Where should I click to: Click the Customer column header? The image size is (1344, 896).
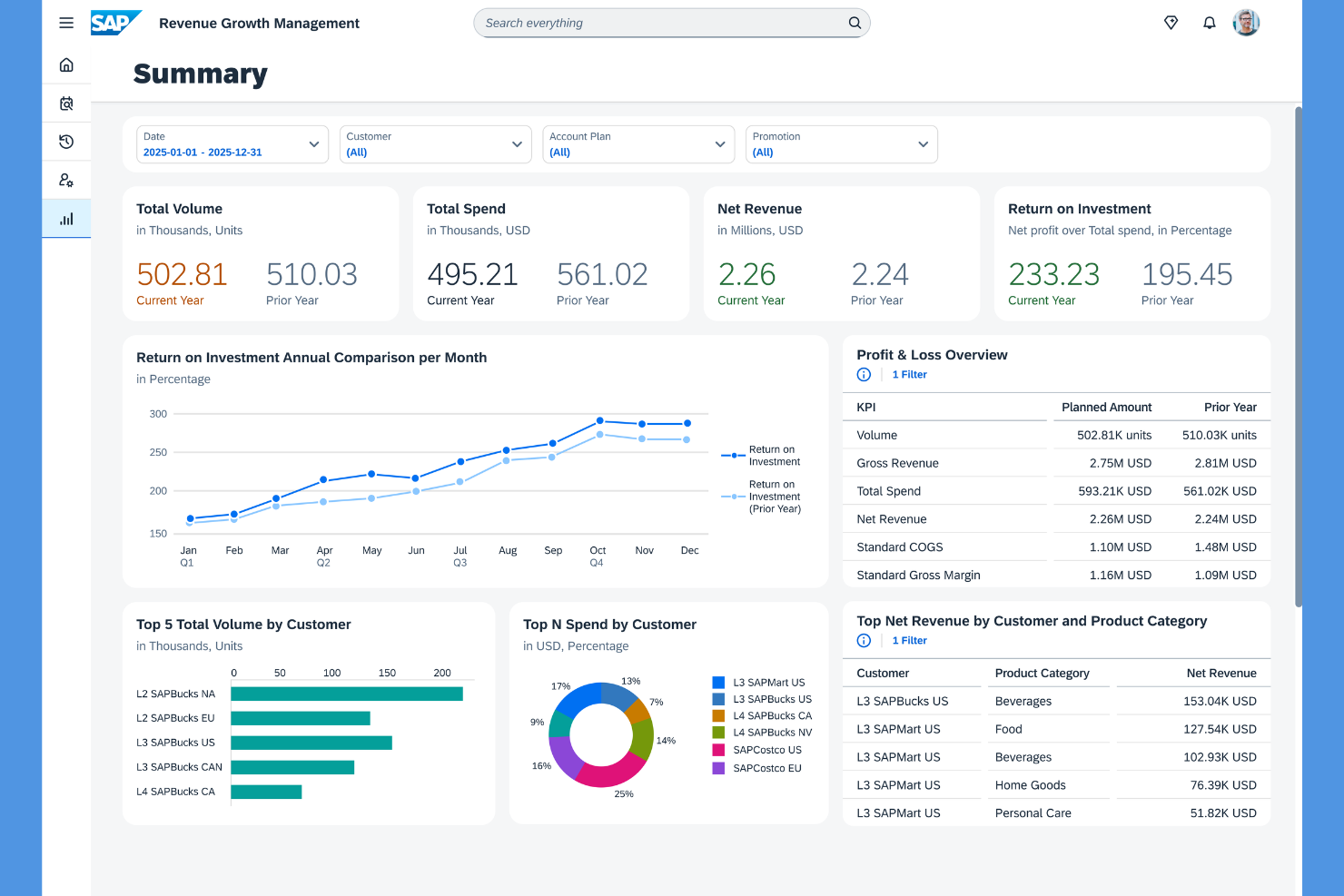coord(883,674)
